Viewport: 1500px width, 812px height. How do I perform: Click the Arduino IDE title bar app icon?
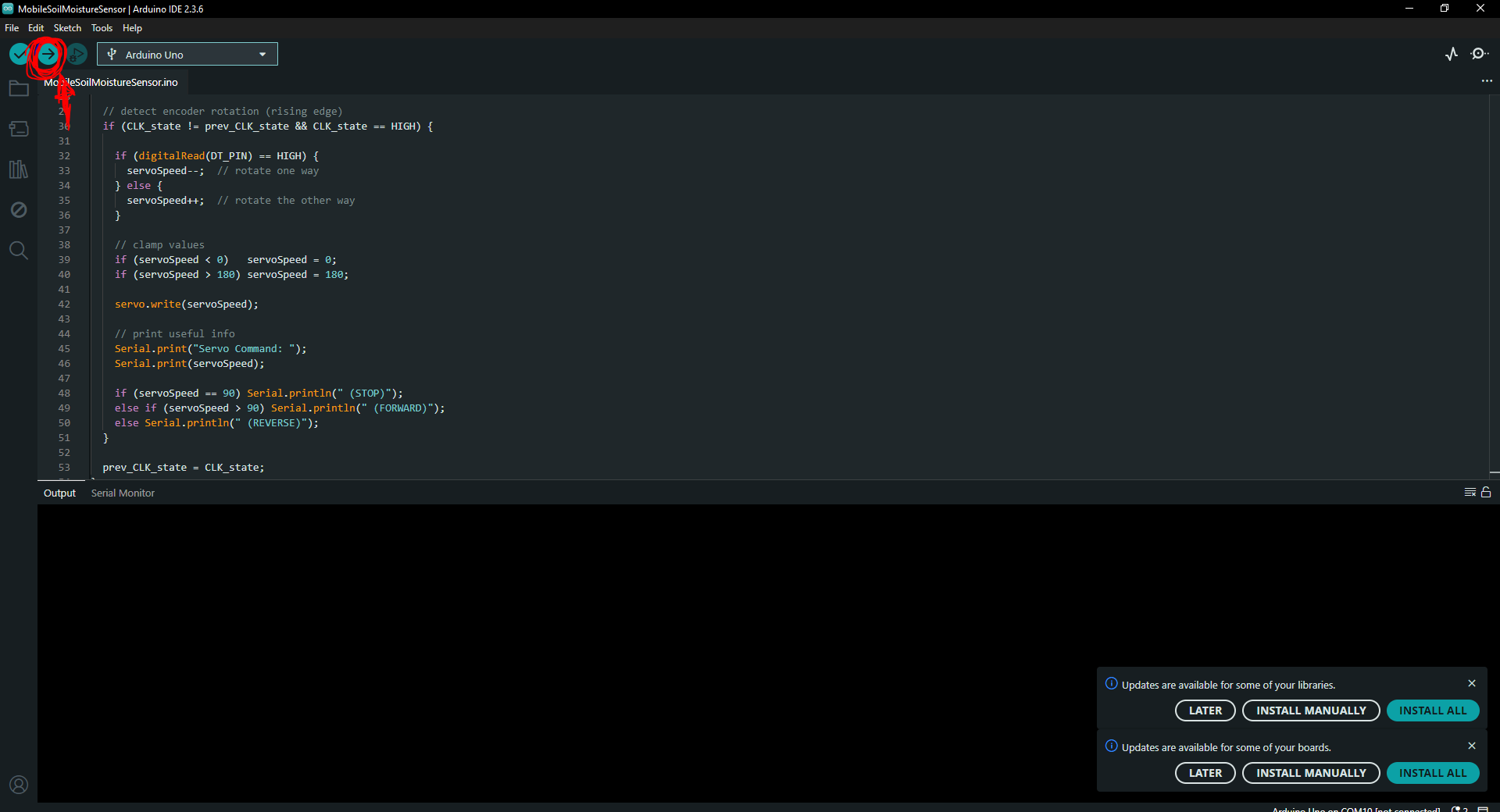tap(8, 9)
